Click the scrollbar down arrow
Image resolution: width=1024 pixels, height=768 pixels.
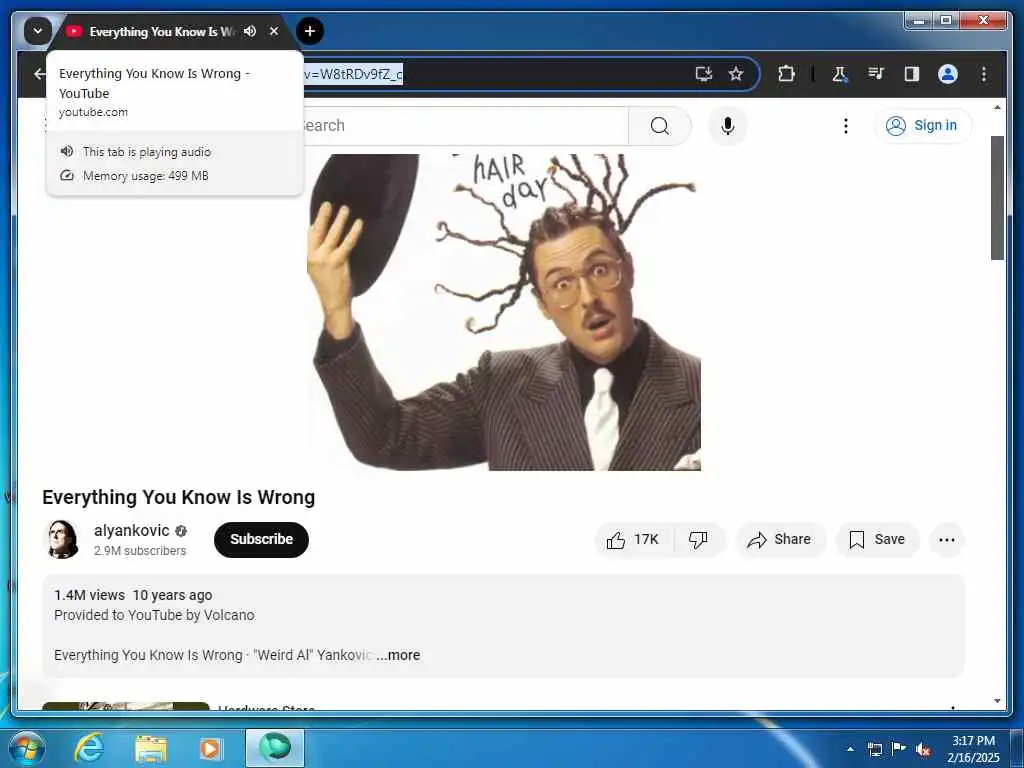point(997,701)
